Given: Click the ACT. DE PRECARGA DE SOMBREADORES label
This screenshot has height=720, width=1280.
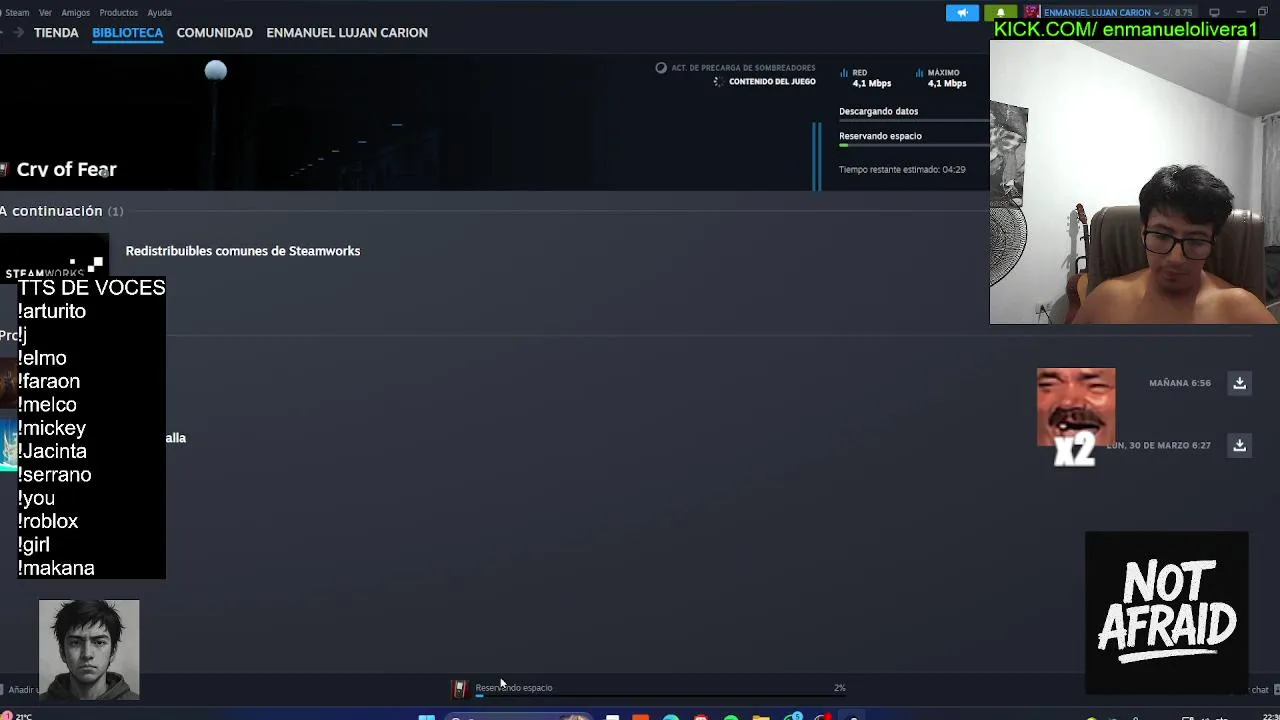Looking at the screenshot, I should point(743,68).
